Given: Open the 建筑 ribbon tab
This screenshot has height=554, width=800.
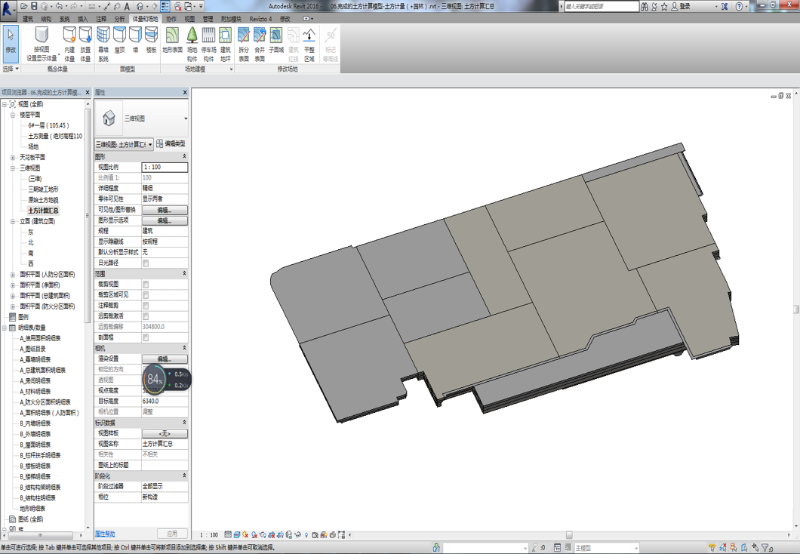Looking at the screenshot, I should (x=28, y=19).
